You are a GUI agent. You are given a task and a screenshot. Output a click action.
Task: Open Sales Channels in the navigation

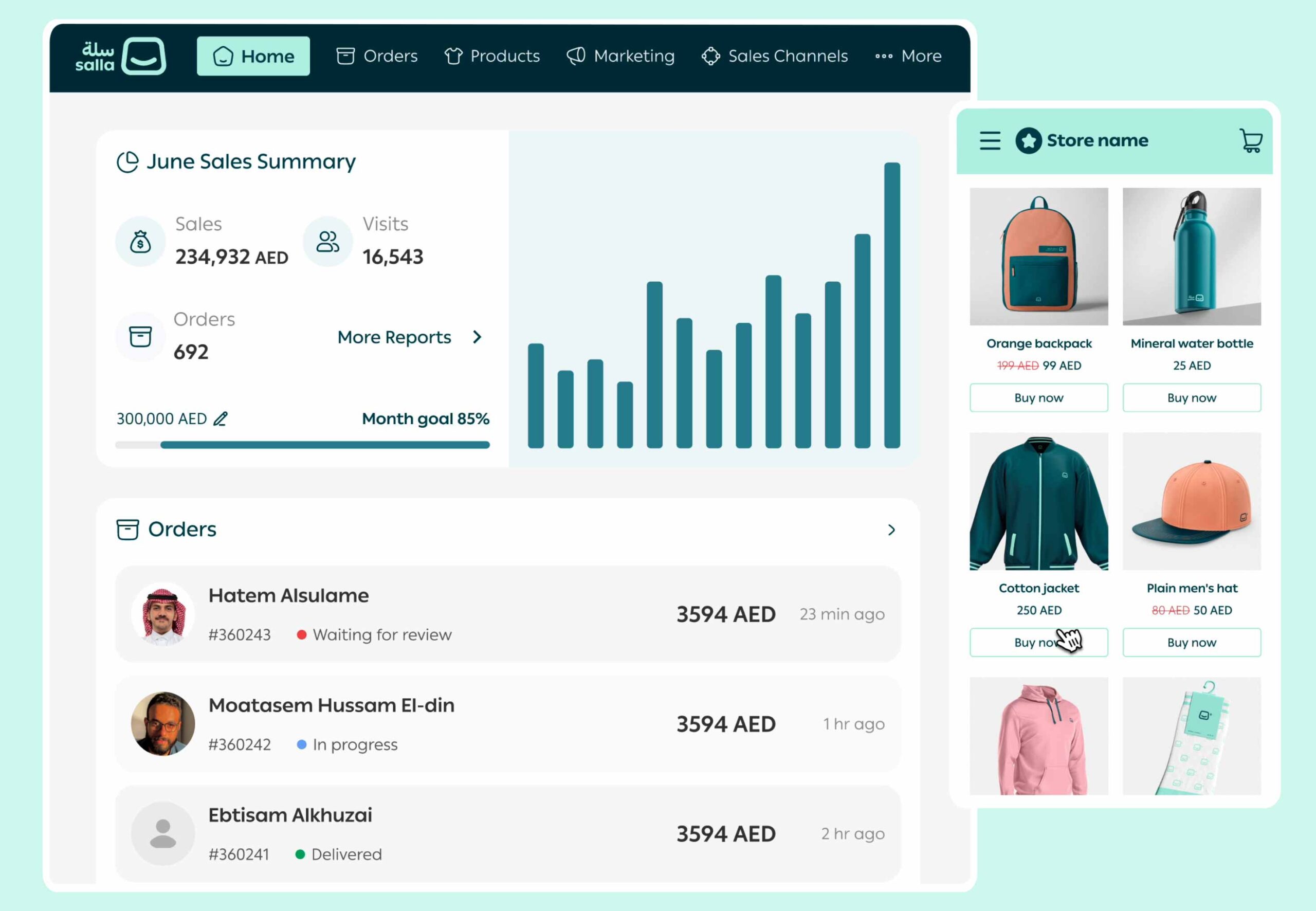click(774, 56)
